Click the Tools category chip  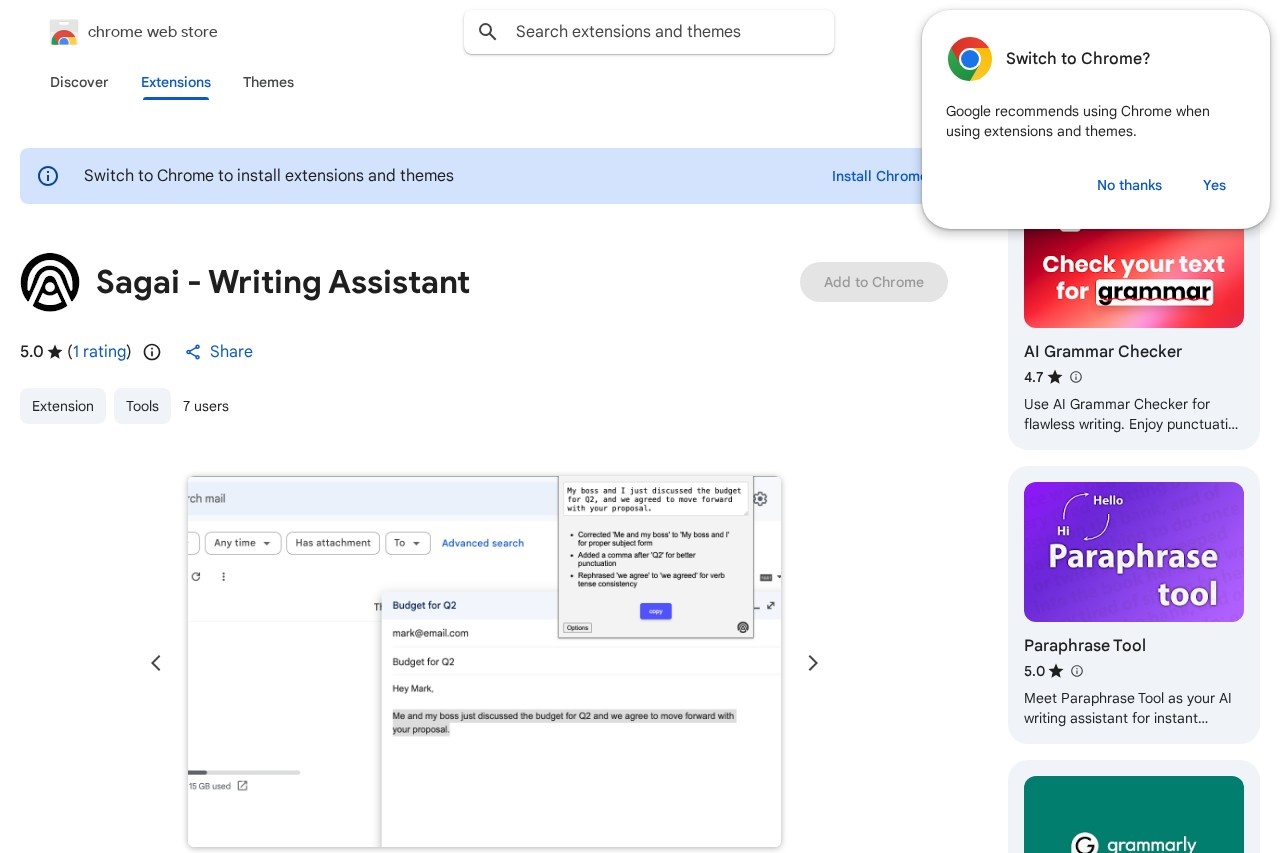142,406
